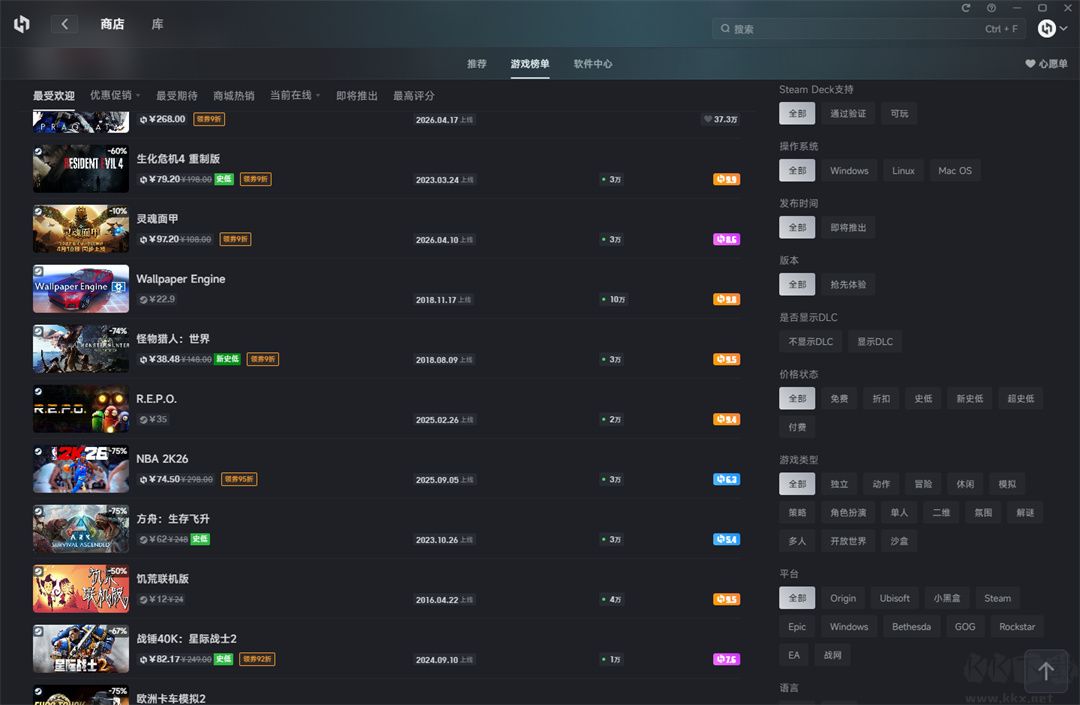Click the score badge for 饥荒联机版
This screenshot has height=705, width=1080.
click(726, 599)
